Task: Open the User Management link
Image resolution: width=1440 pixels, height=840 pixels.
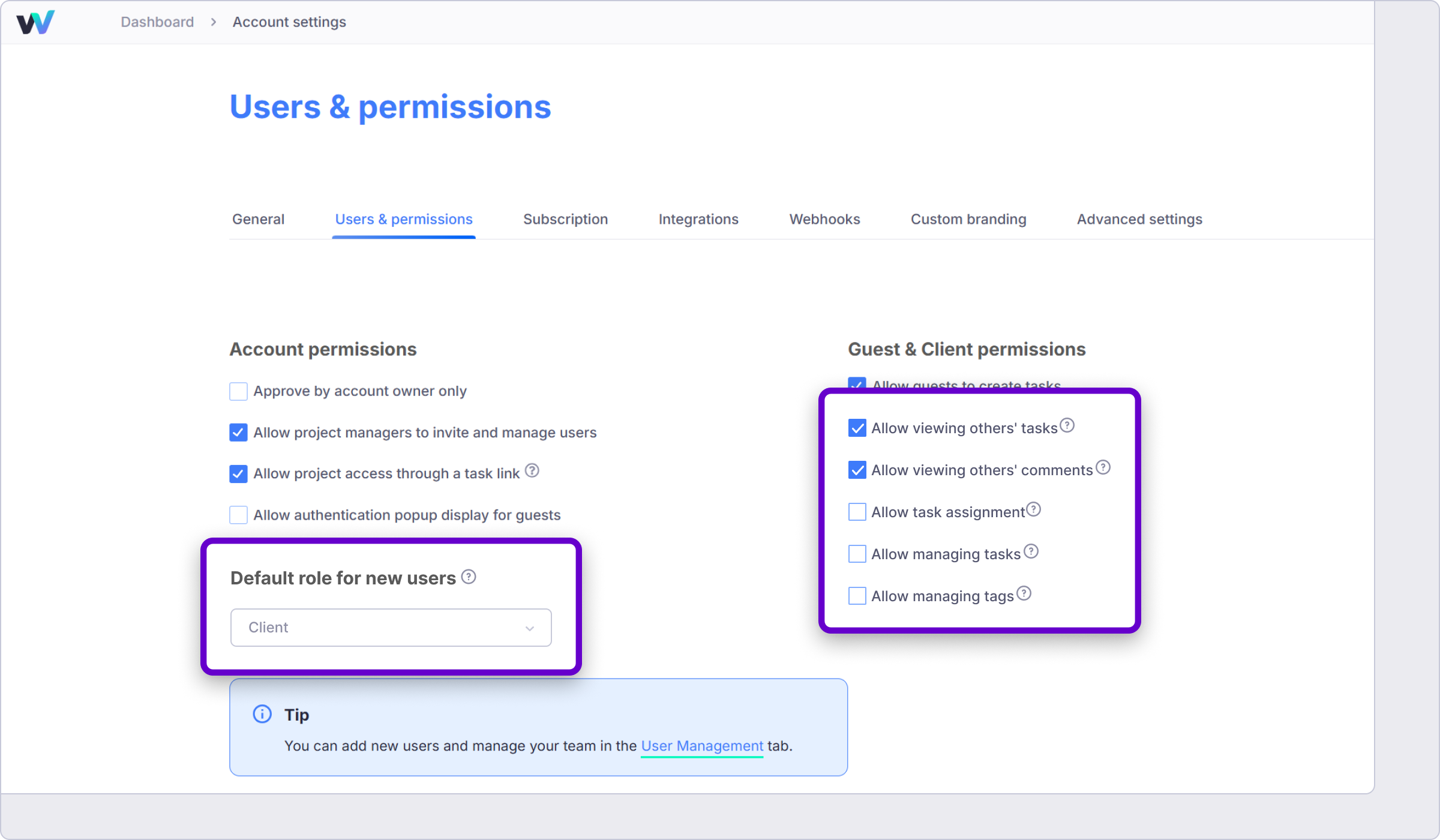Action: coord(702,746)
